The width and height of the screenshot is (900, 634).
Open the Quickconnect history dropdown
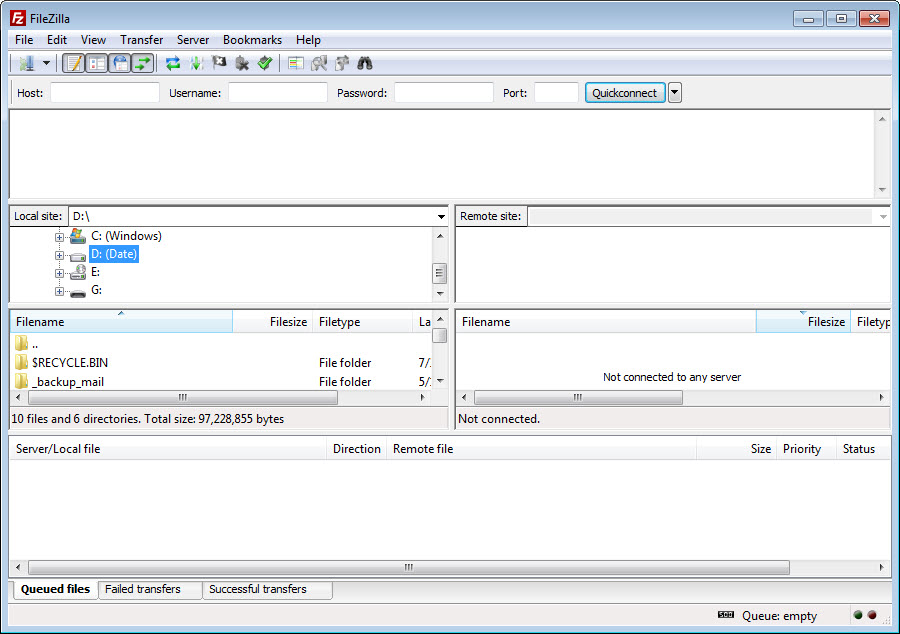point(674,92)
